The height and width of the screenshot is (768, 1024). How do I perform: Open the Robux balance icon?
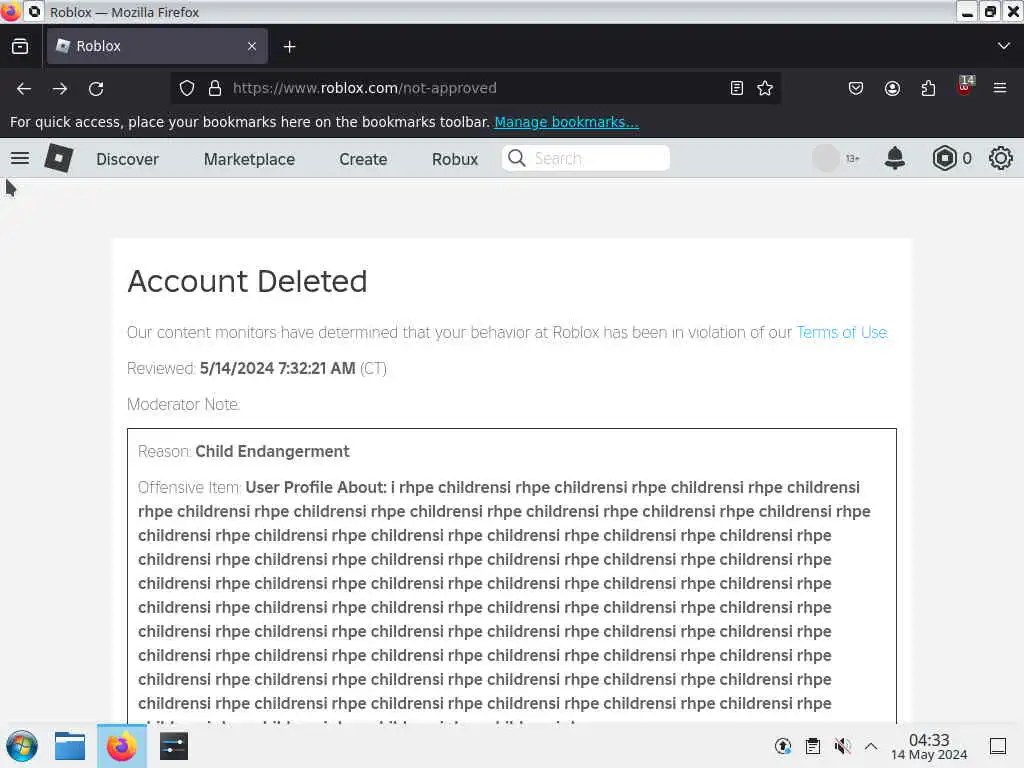coord(944,158)
